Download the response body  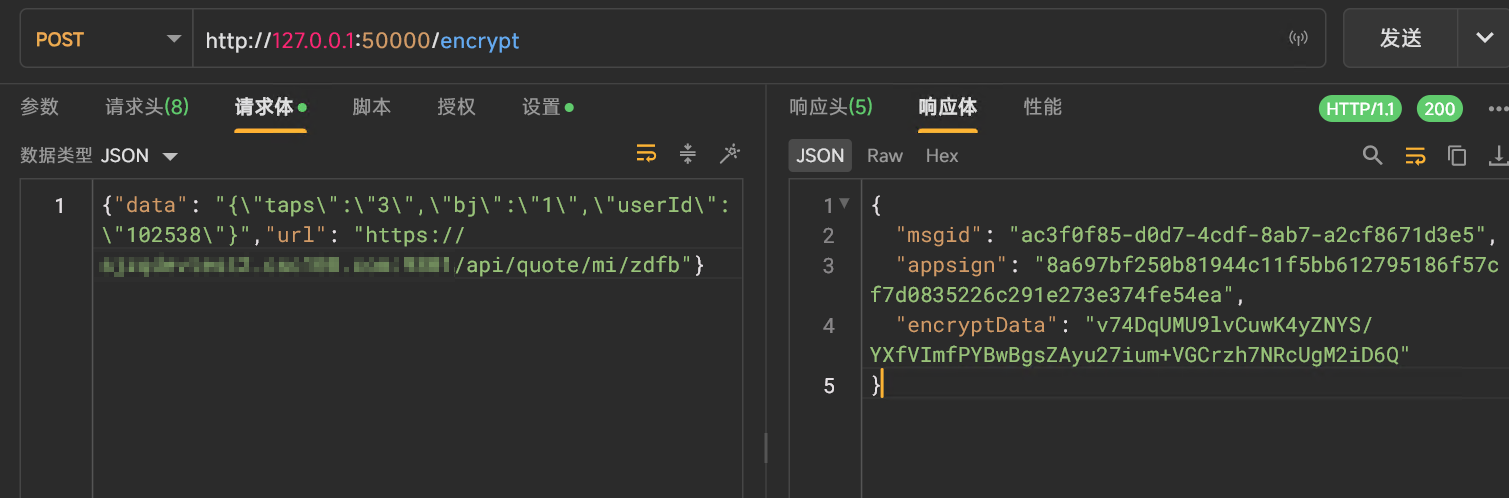point(1498,155)
